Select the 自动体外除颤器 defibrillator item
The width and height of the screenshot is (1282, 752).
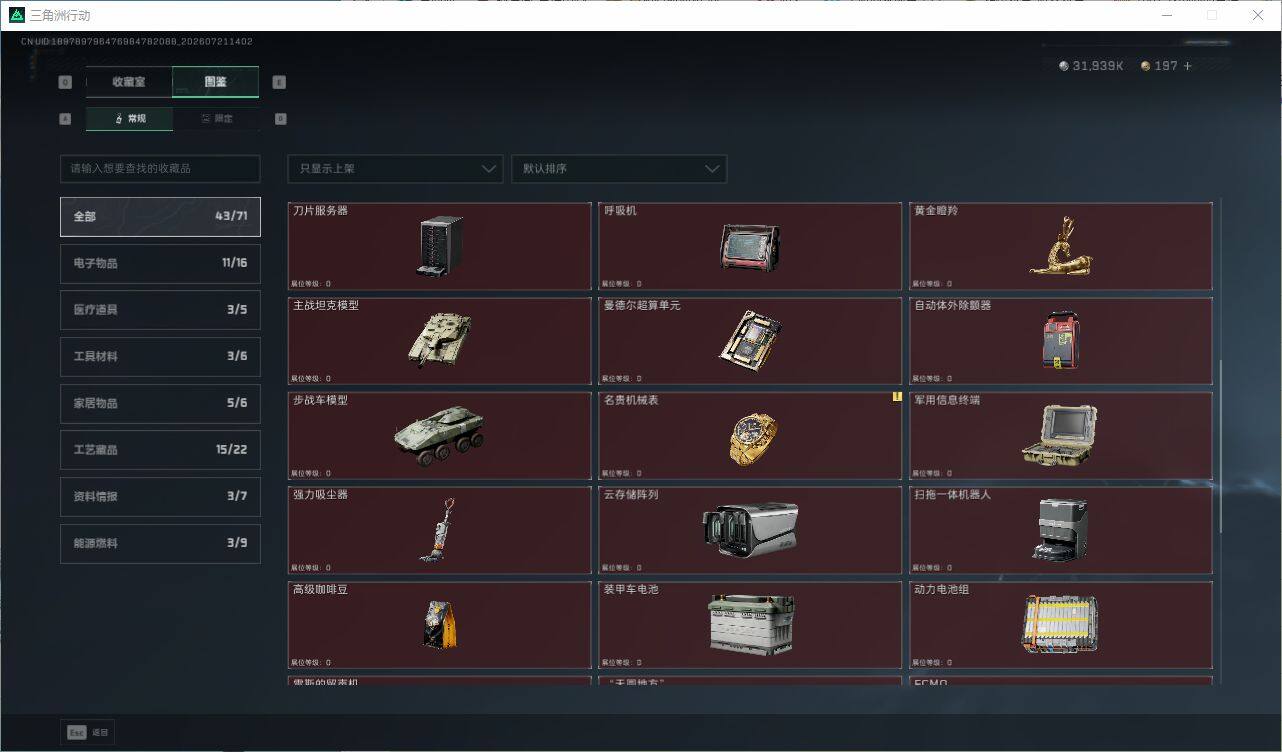tap(1061, 340)
